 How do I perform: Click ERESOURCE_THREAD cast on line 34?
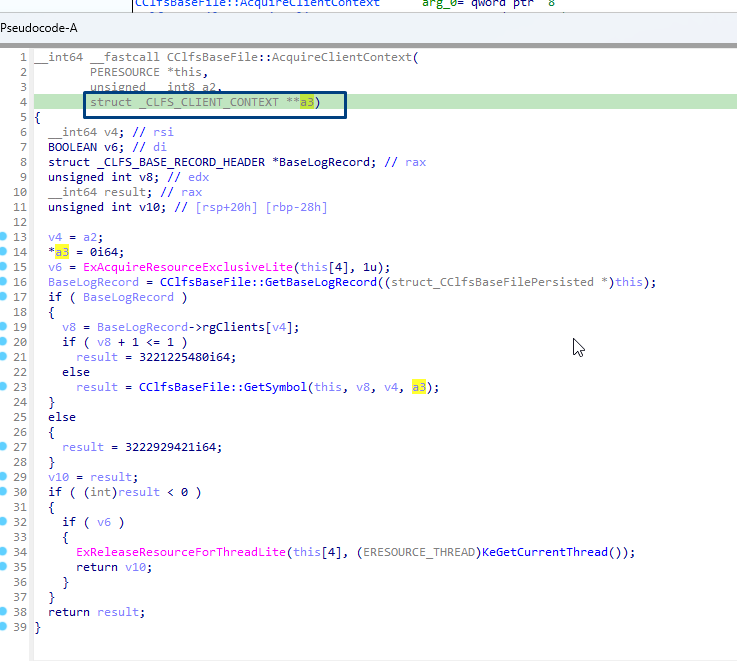pos(419,552)
